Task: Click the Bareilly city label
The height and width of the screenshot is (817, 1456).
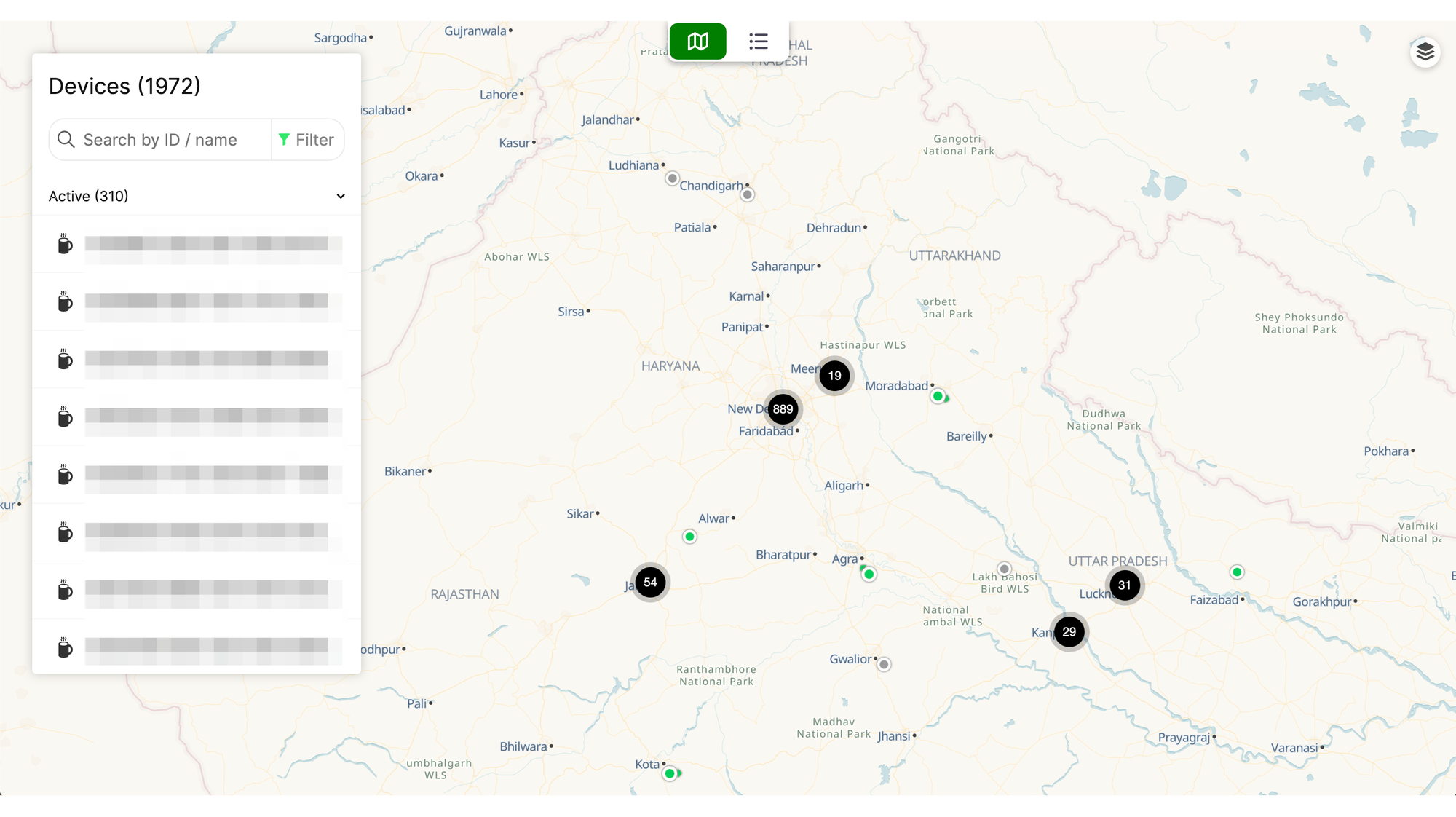Action: (x=967, y=436)
